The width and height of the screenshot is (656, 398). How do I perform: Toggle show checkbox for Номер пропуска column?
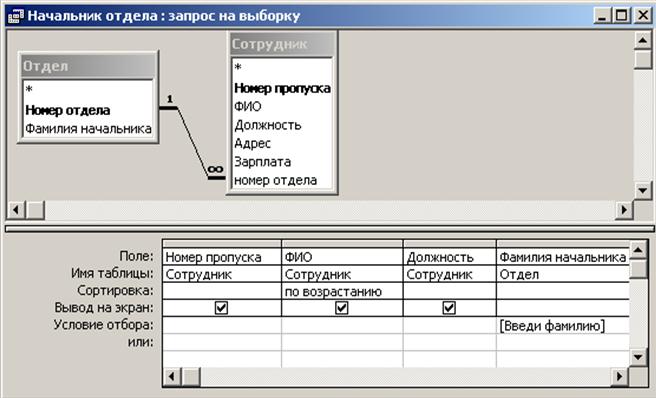coord(221,308)
